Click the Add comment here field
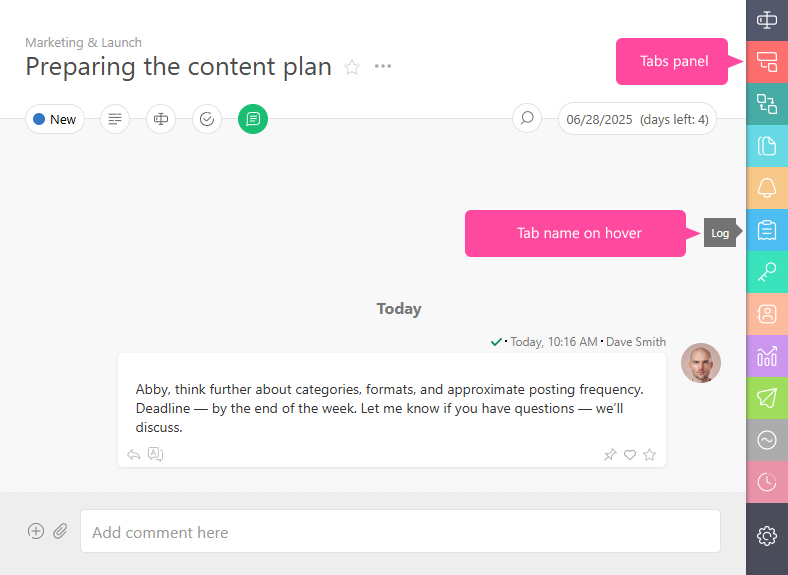 coord(401,532)
